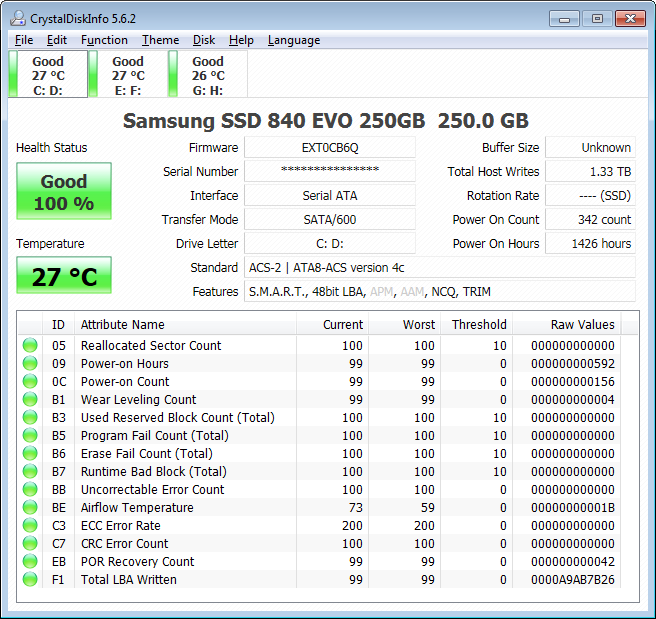Click green status icon for Airflow Temperature
This screenshot has height=619, width=656.
(x=30, y=507)
